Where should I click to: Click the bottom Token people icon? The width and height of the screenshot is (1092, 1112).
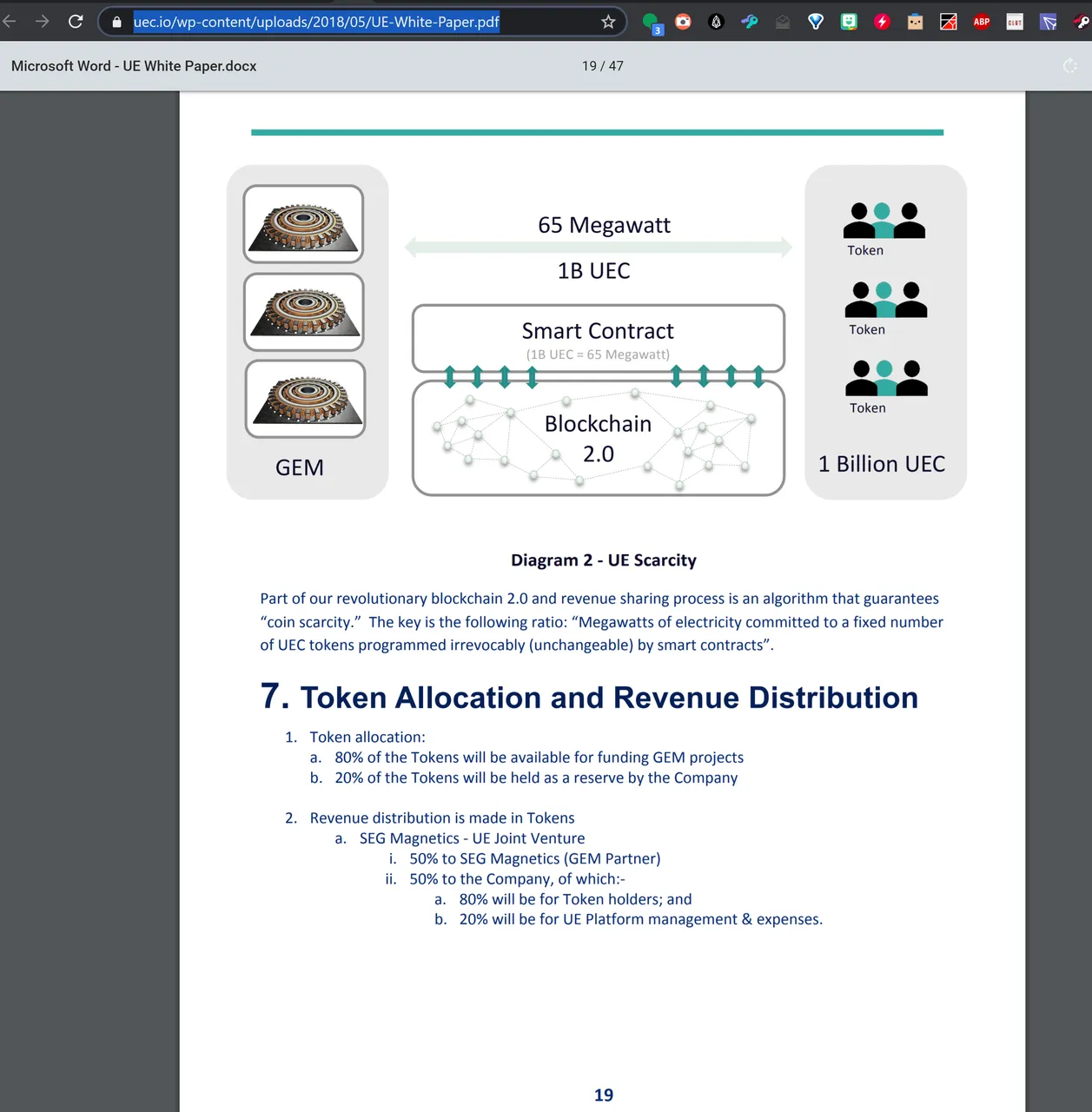point(886,378)
